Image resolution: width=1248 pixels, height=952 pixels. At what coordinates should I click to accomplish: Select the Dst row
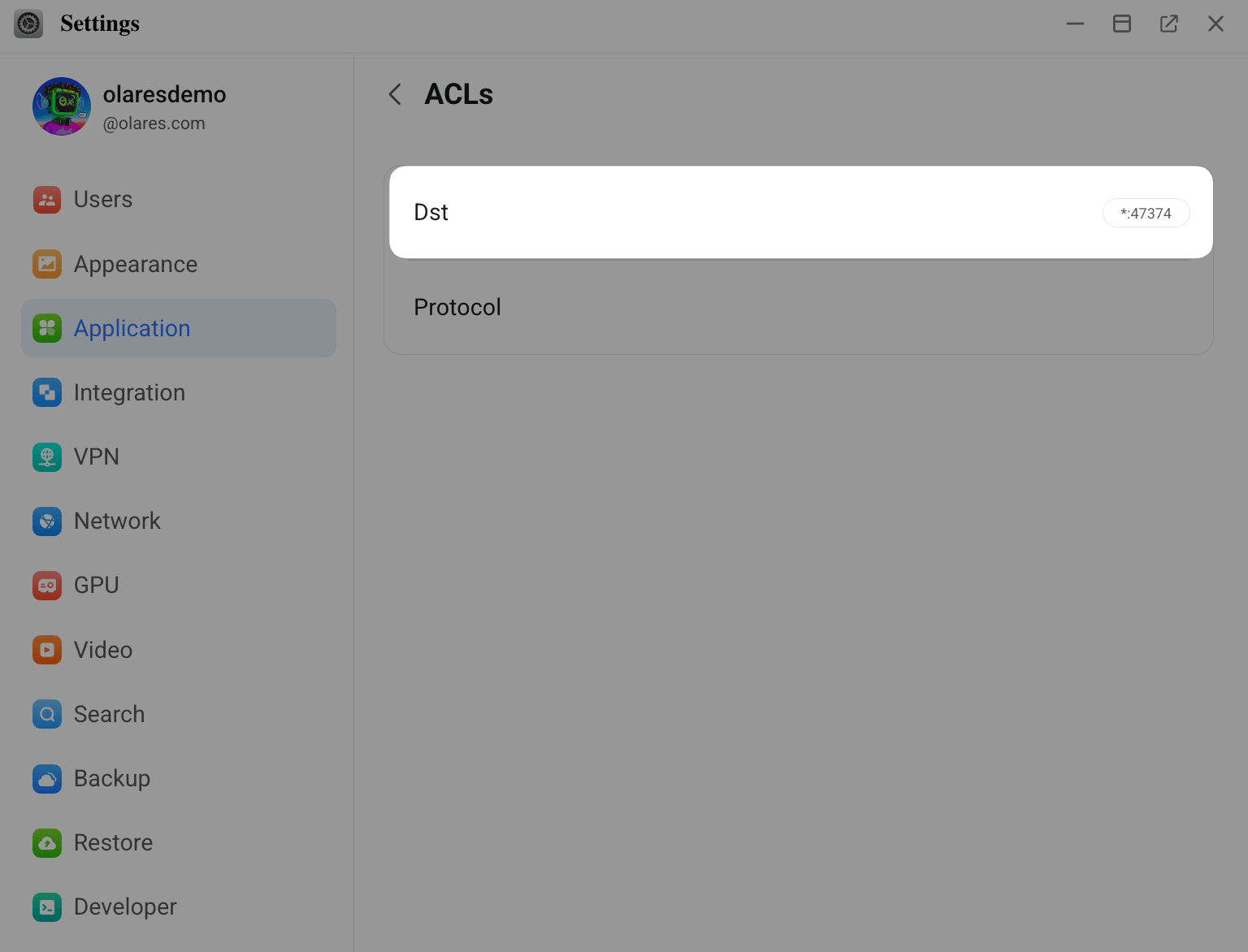(731, 213)
